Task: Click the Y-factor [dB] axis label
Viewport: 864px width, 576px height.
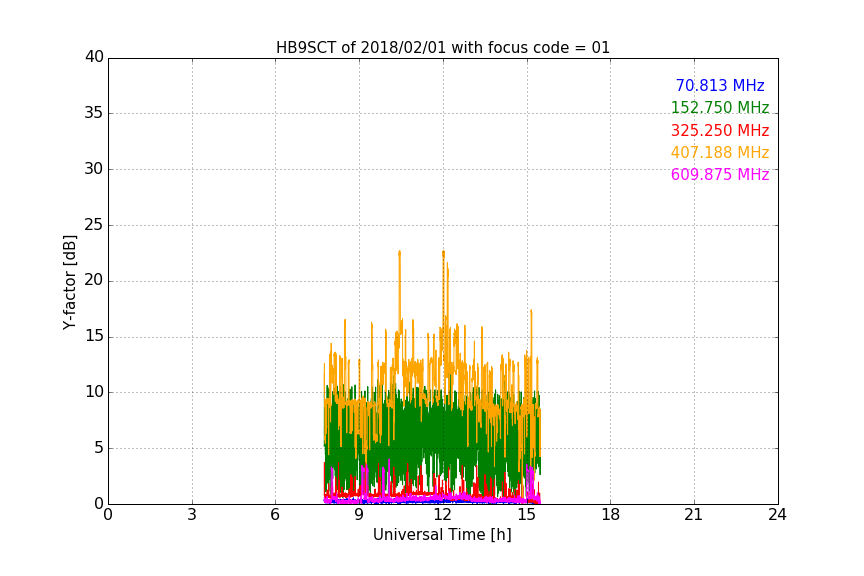Action: coord(69,282)
